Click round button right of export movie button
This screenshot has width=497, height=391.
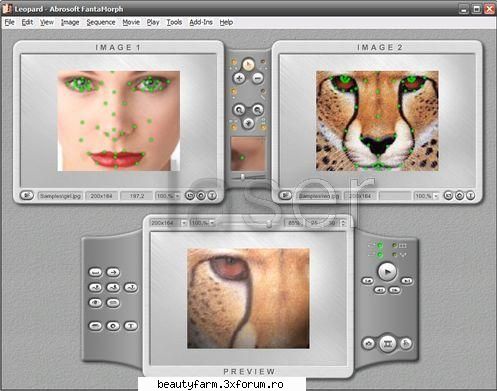pos(406,343)
